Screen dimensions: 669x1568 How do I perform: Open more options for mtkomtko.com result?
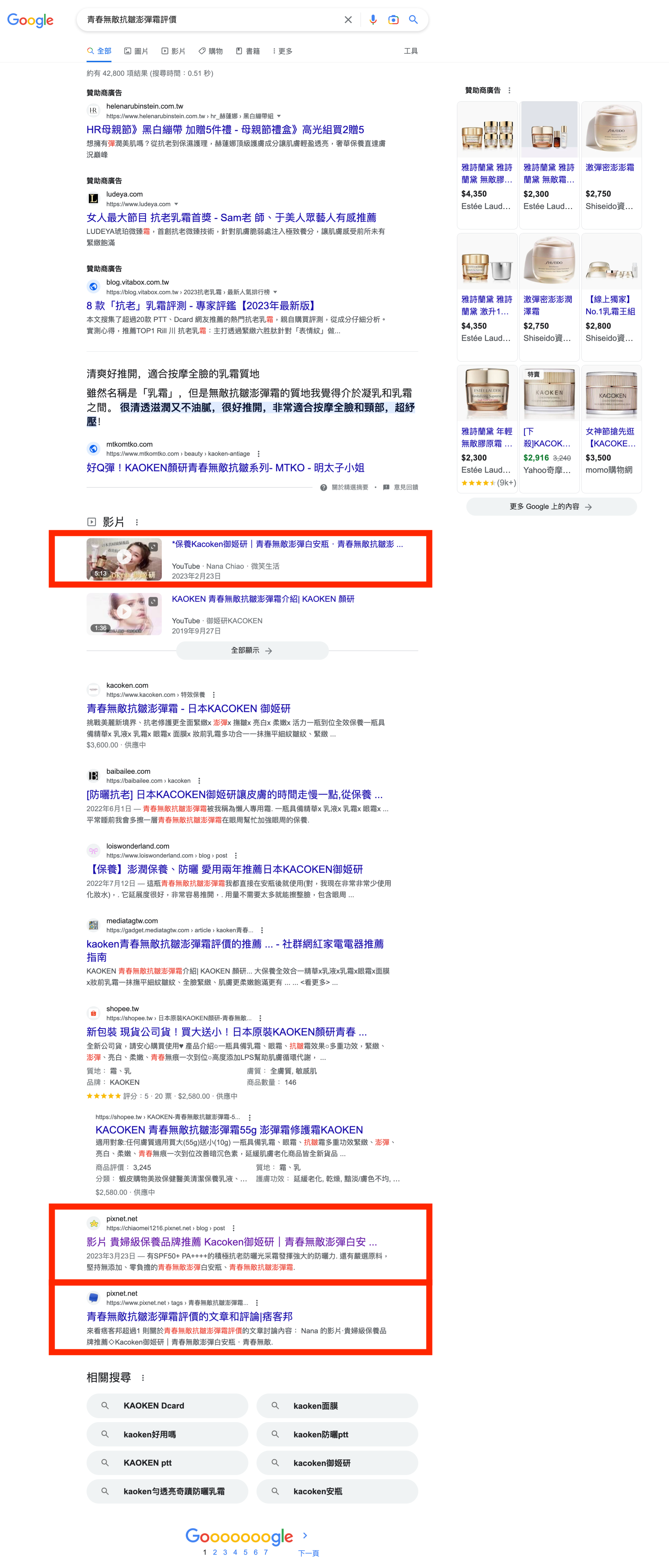click(x=259, y=453)
